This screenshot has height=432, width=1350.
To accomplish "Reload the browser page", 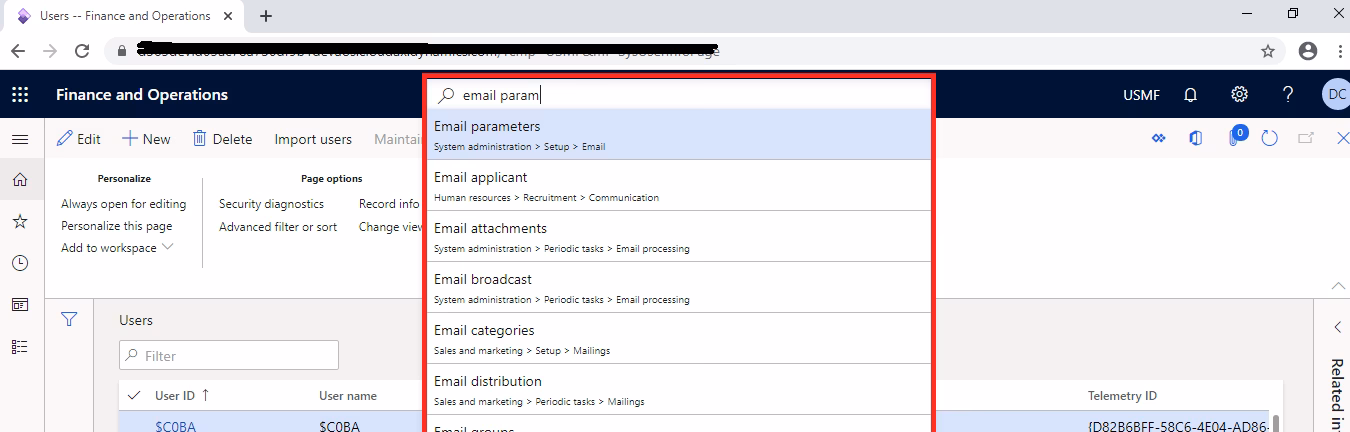I will coord(83,51).
